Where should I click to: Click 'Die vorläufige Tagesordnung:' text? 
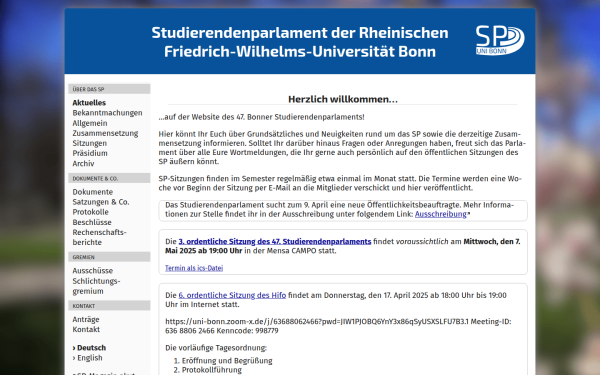point(216,347)
